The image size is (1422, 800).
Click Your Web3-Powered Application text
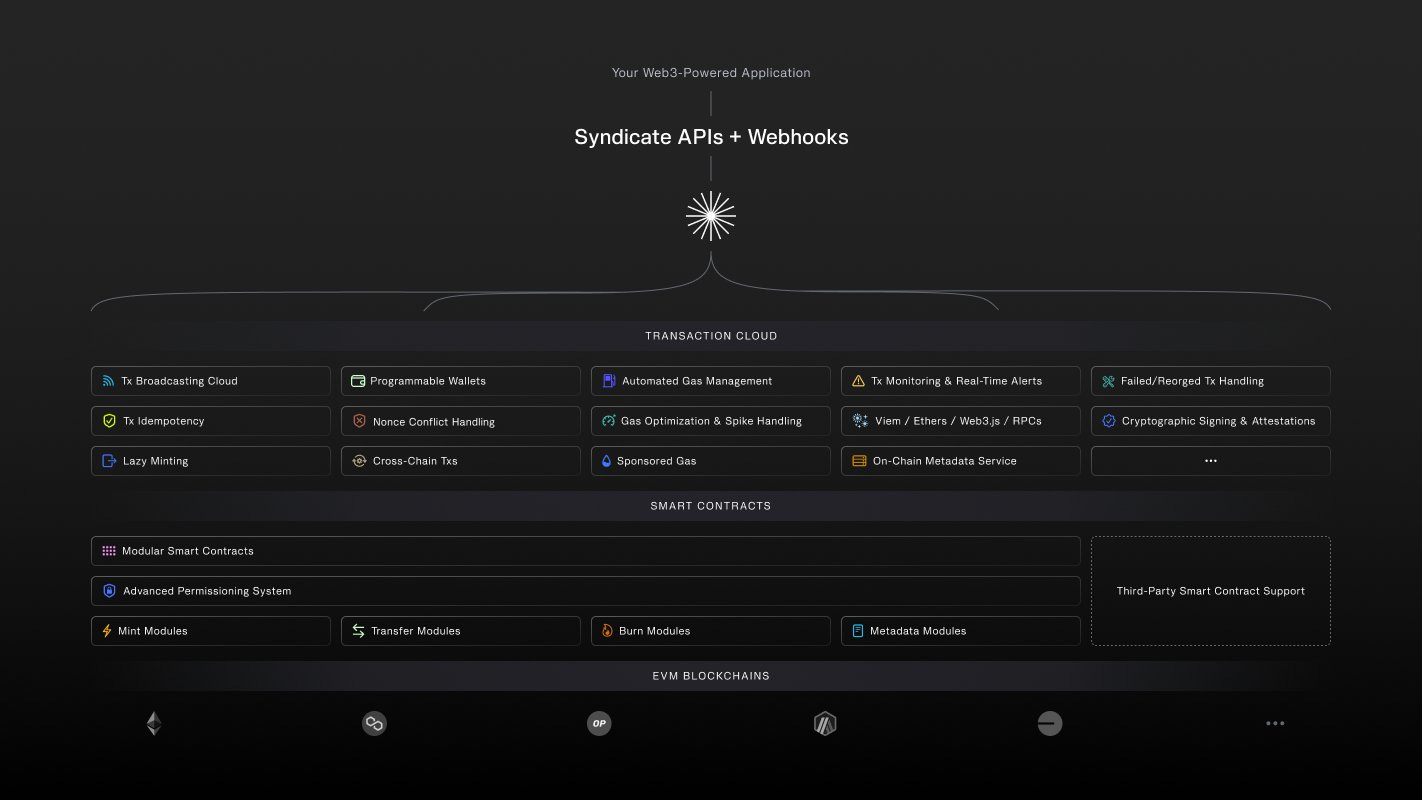coord(711,73)
